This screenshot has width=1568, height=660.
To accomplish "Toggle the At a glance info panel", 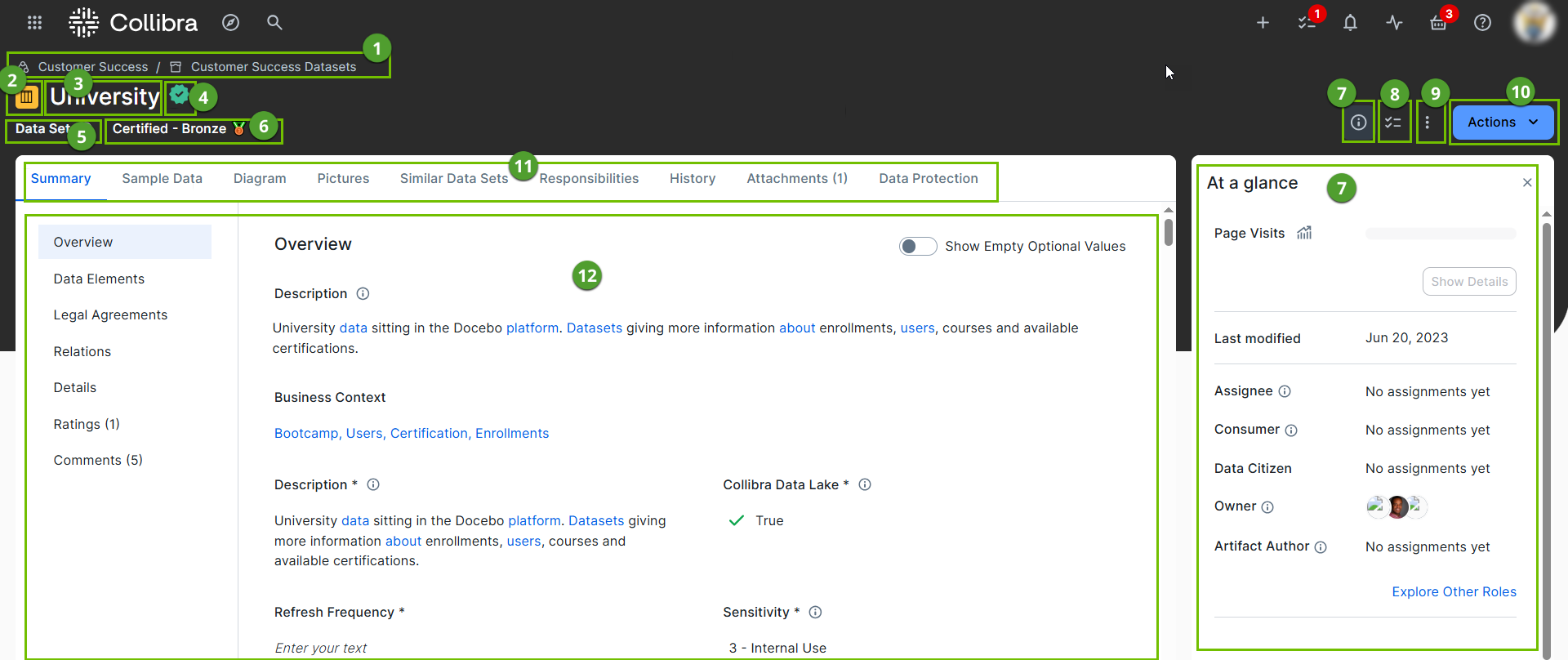I will pyautogui.click(x=1358, y=123).
